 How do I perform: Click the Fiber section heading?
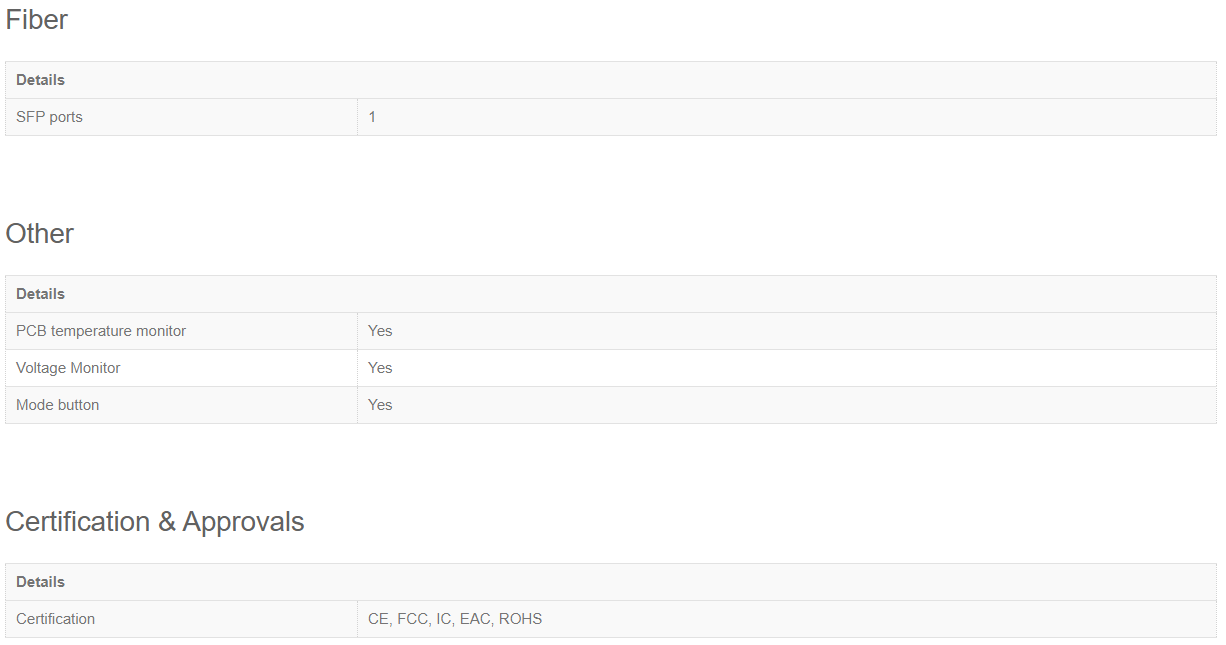[x=37, y=19]
